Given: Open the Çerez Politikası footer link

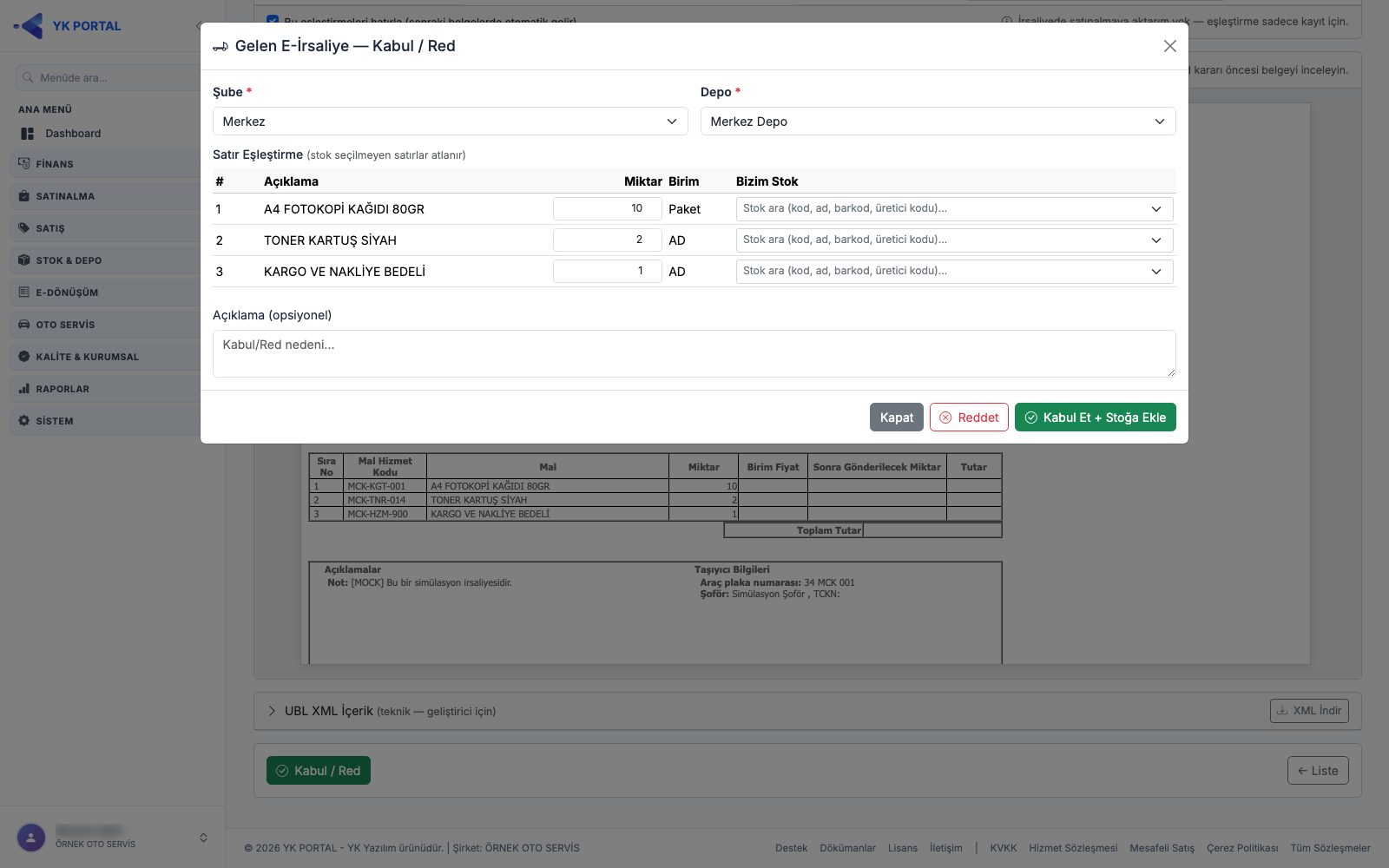Looking at the screenshot, I should (1242, 848).
